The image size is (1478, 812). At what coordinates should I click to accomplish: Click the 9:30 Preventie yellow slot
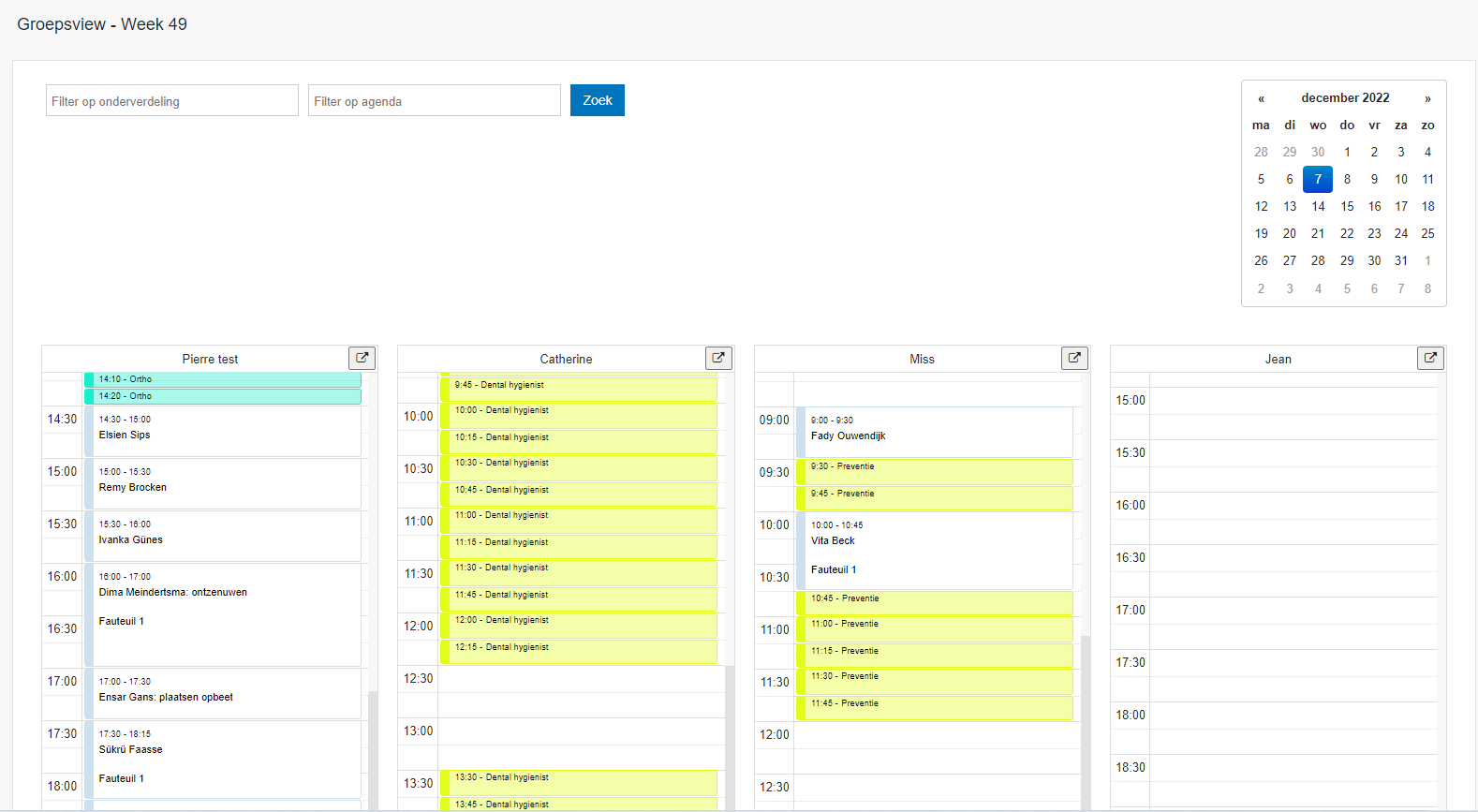pos(937,471)
